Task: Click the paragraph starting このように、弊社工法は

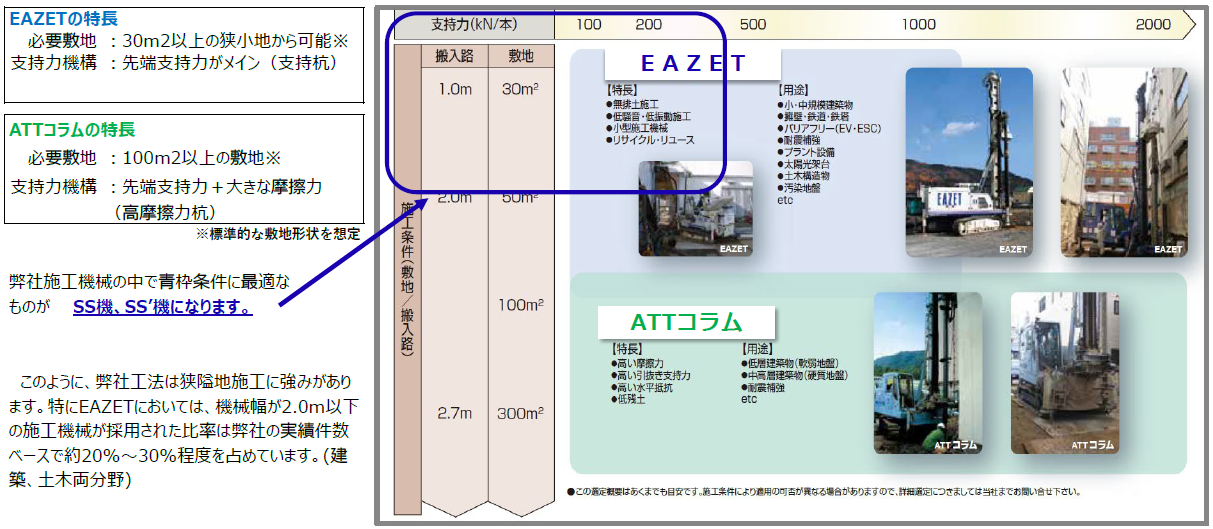Action: tap(183, 431)
